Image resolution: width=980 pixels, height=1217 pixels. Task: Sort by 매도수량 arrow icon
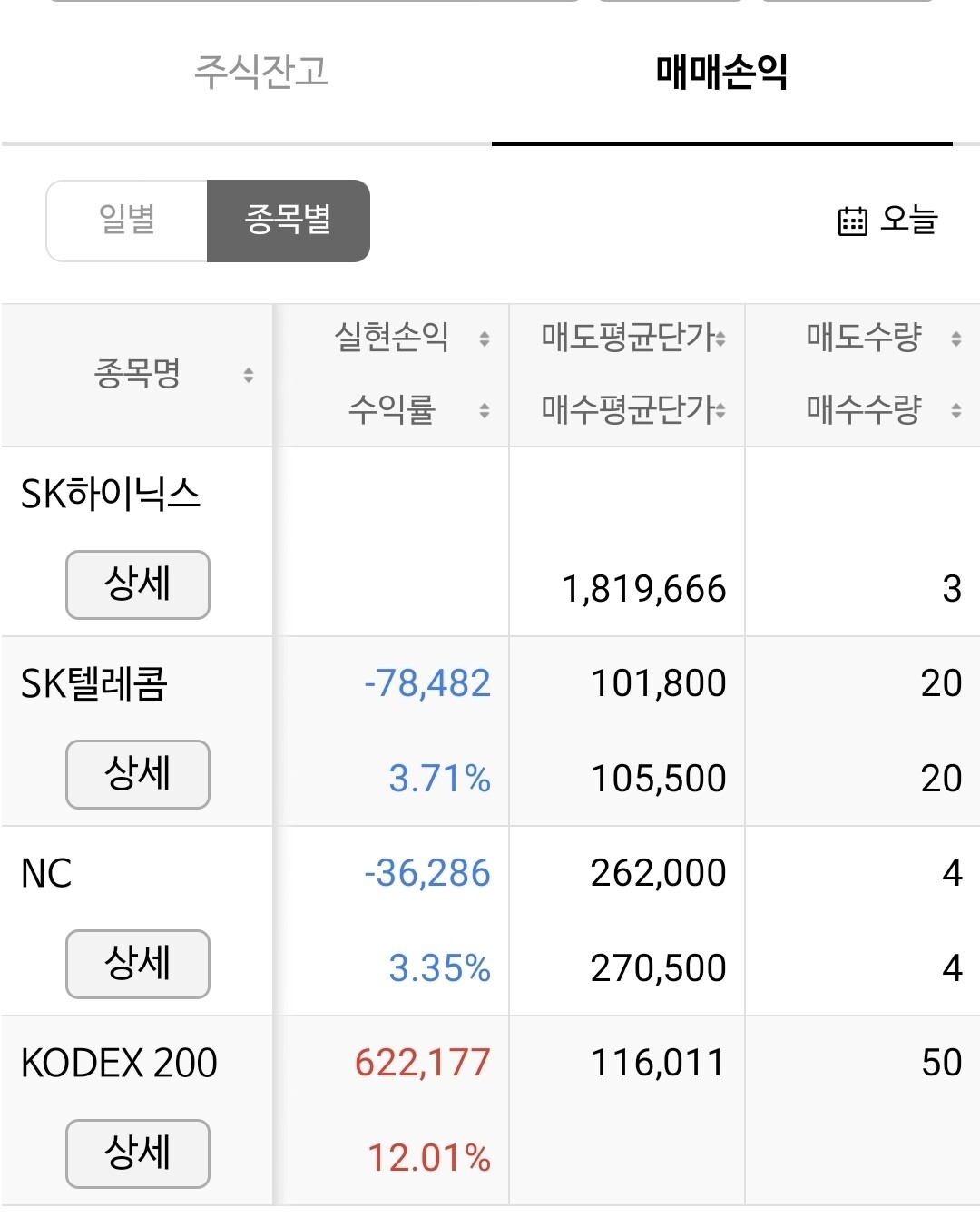(x=956, y=339)
